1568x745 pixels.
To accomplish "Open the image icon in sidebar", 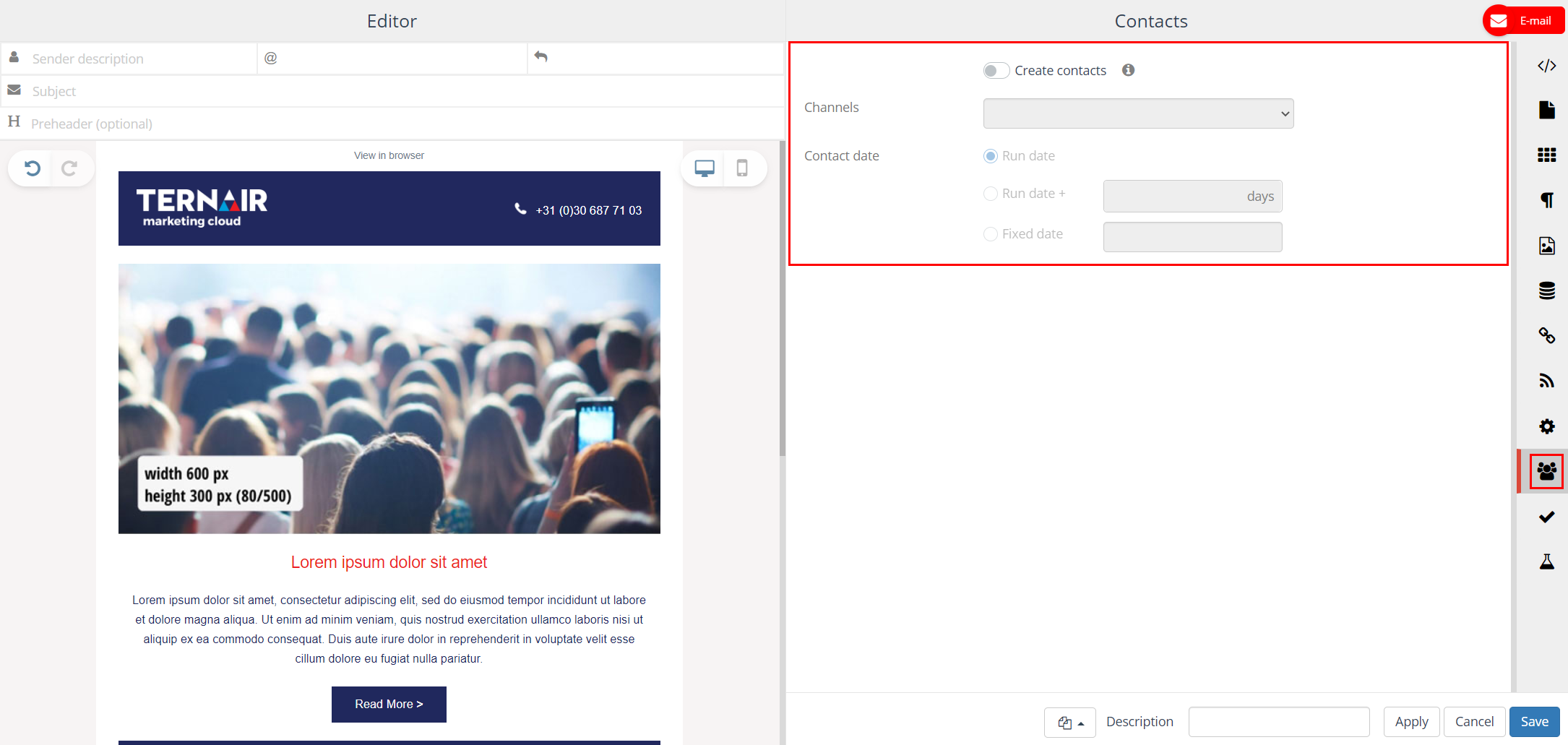I will tap(1546, 246).
